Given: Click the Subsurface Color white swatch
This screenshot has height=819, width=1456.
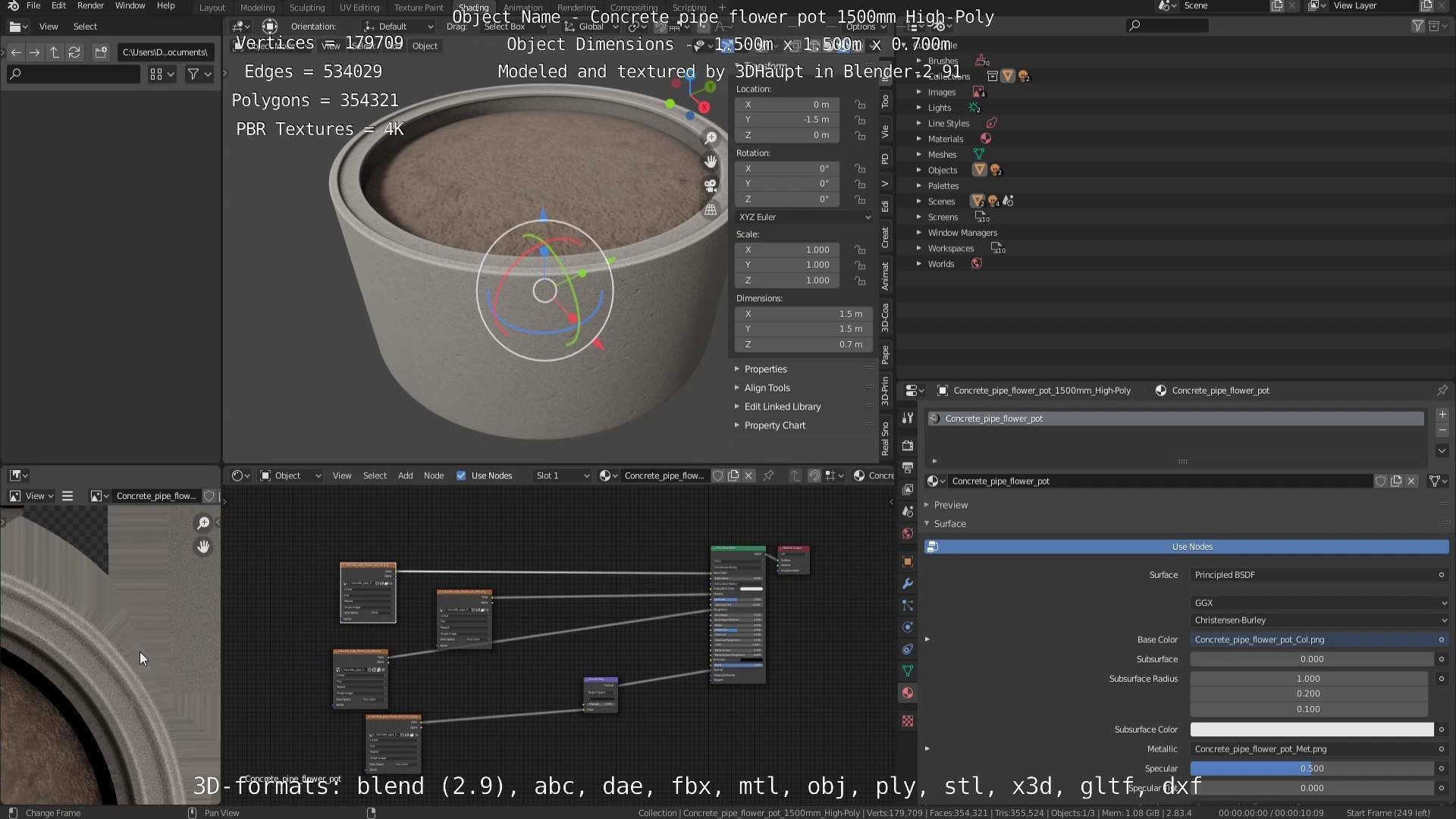Looking at the screenshot, I should click(x=1312, y=730).
